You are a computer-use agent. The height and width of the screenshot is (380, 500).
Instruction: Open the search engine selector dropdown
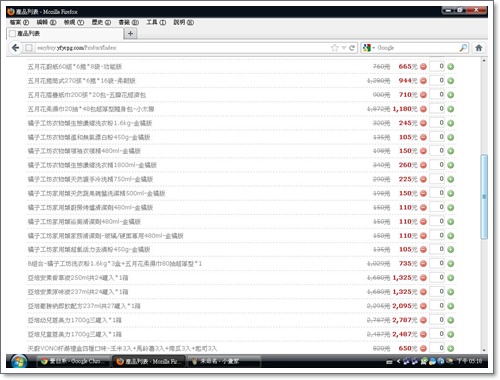coord(369,48)
